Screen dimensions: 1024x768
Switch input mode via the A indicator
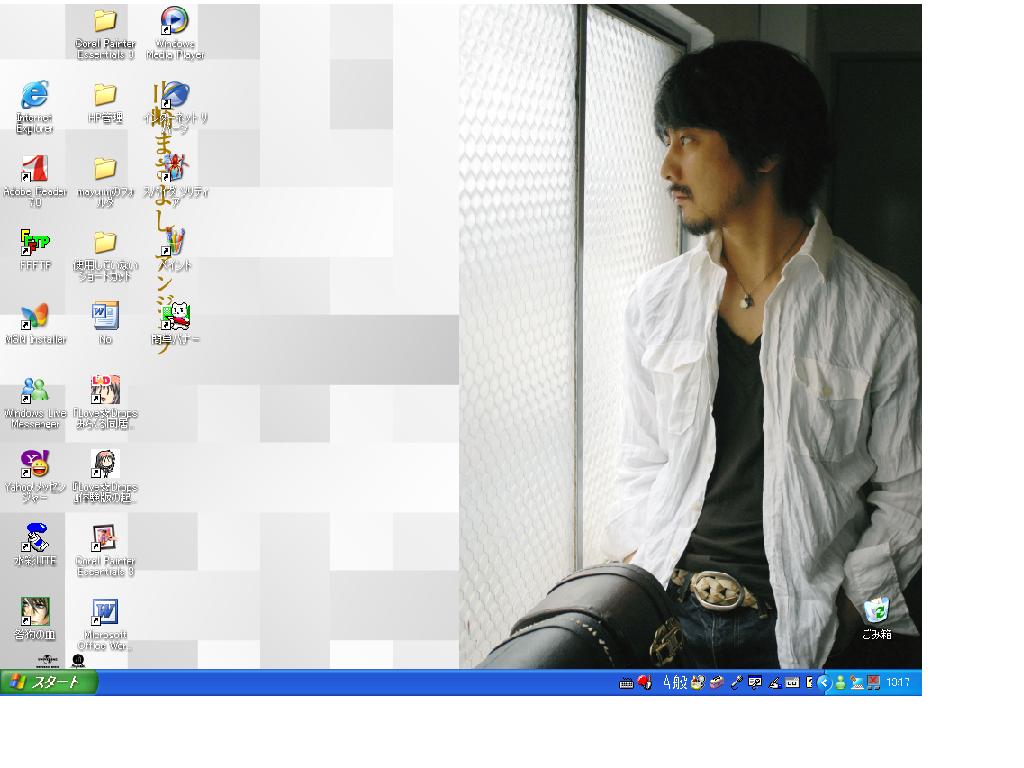(667, 683)
